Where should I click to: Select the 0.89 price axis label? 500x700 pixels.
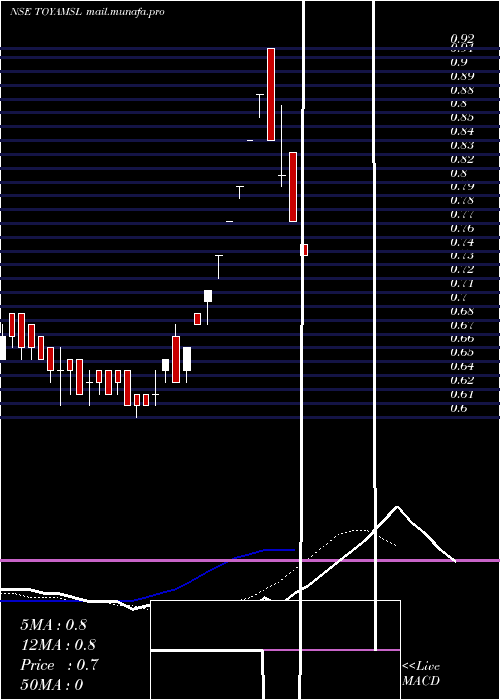[462, 76]
